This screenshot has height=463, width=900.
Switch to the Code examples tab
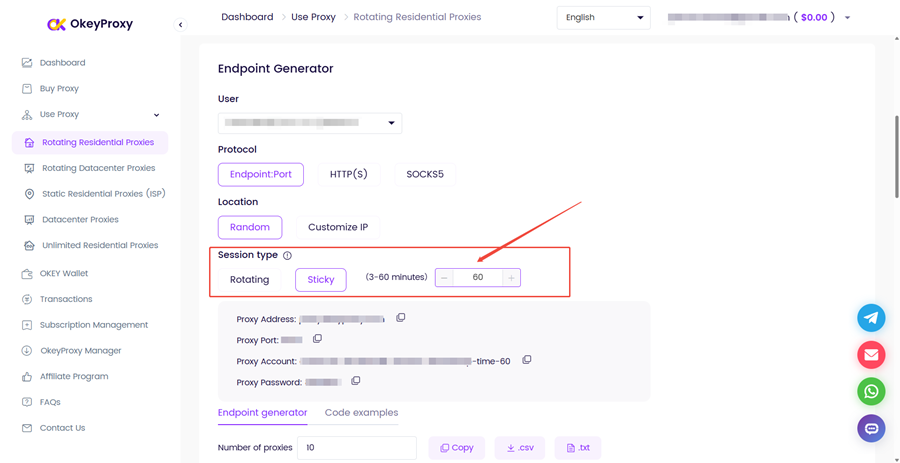pyautogui.click(x=361, y=413)
